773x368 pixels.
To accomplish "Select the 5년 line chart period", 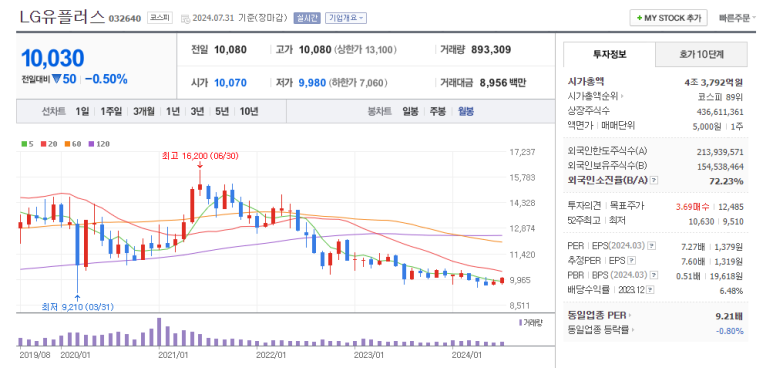I will [222, 111].
